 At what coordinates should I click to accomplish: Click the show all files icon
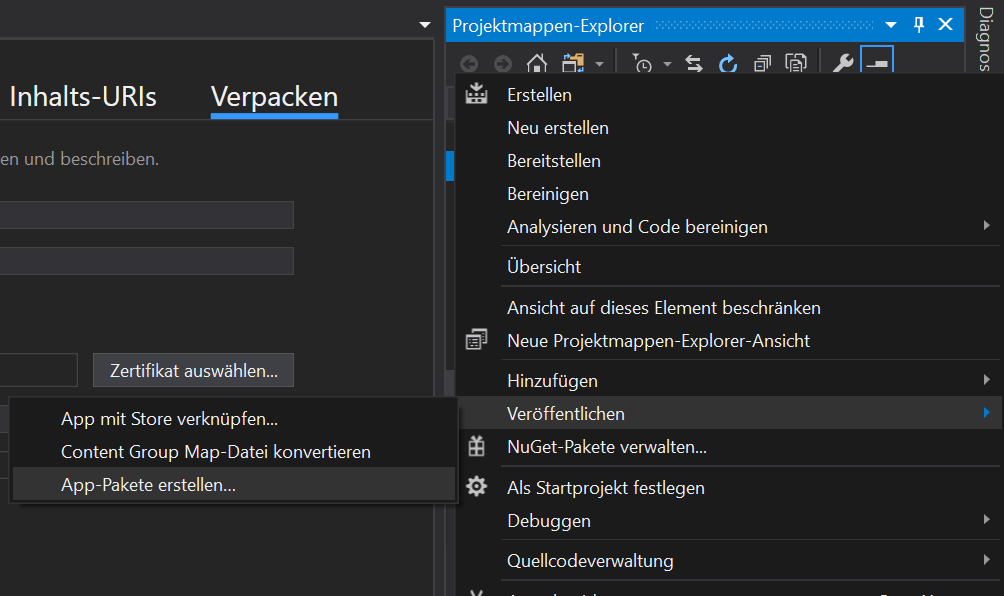796,63
